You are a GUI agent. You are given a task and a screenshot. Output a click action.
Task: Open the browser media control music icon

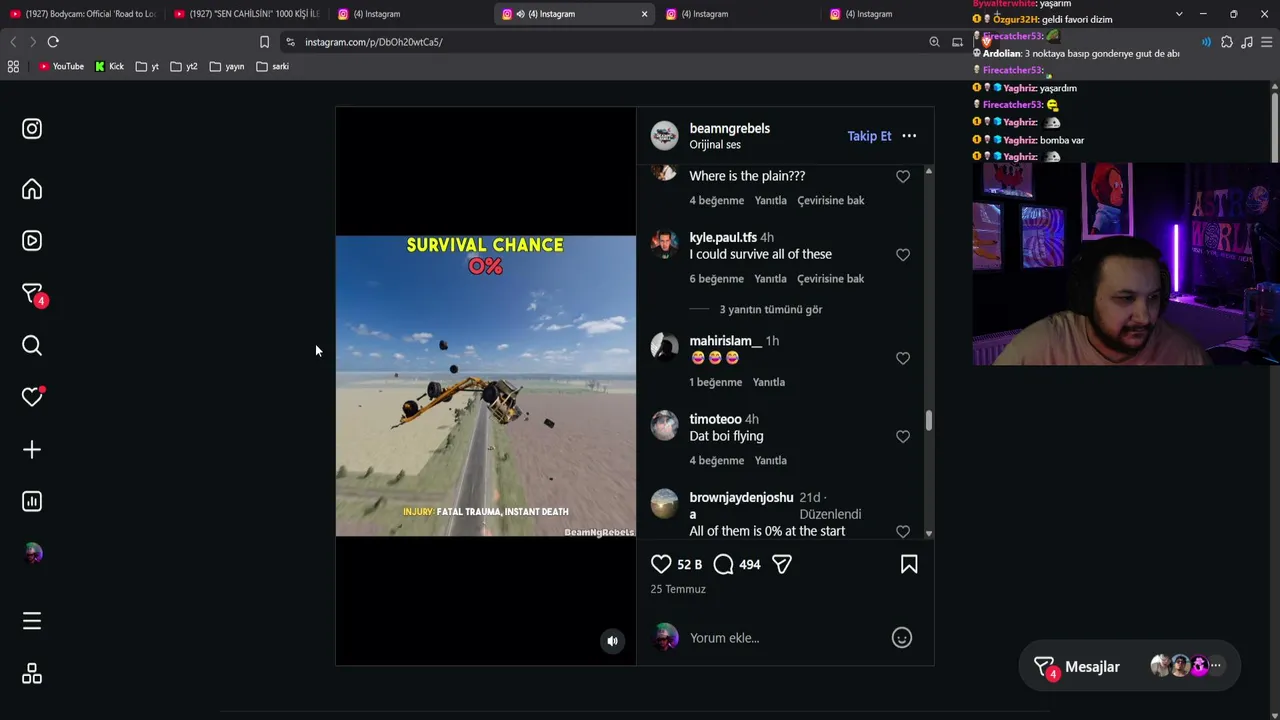pyautogui.click(x=1247, y=42)
